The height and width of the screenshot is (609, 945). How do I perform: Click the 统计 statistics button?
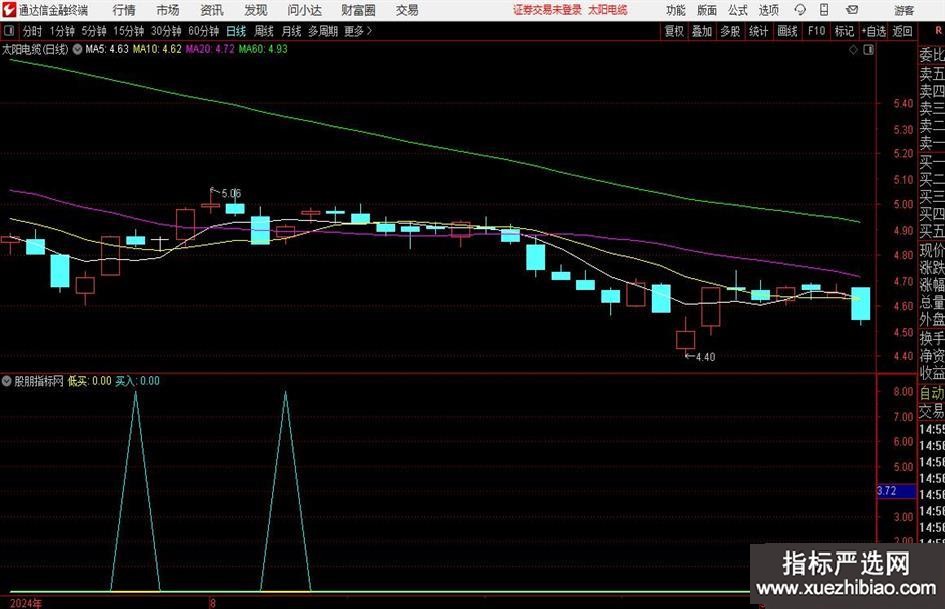pos(759,31)
